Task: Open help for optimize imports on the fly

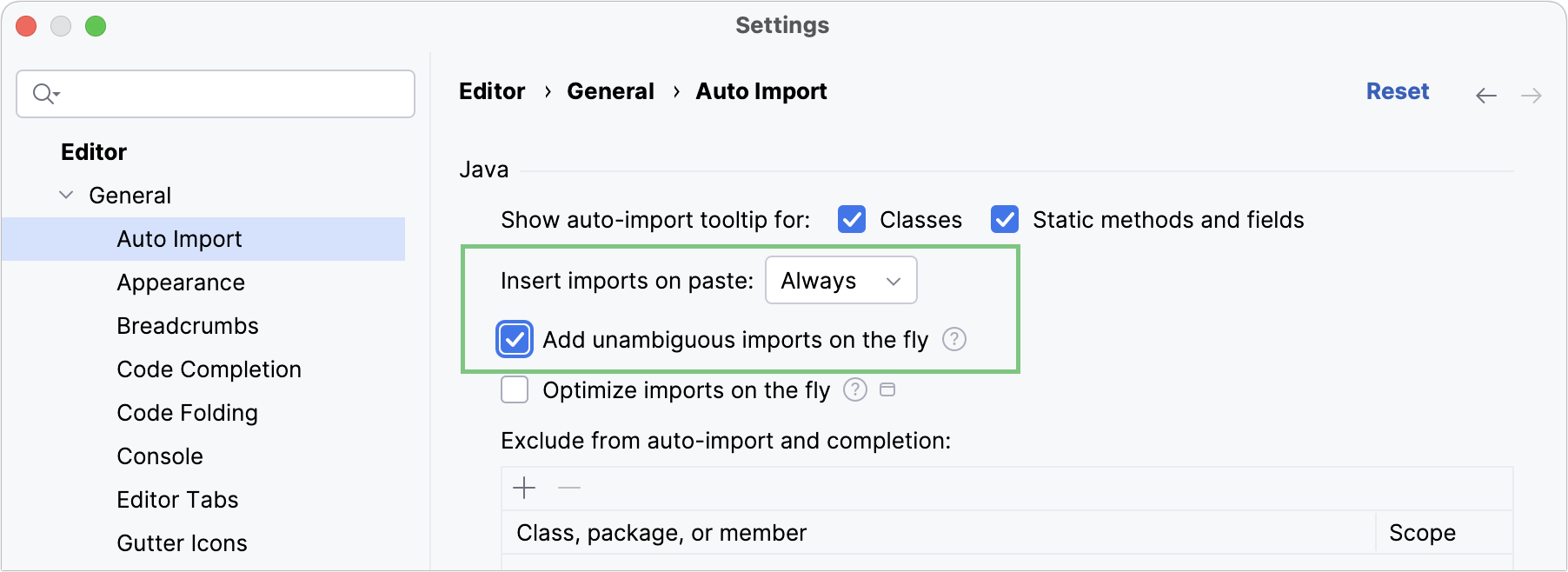Action: [854, 390]
